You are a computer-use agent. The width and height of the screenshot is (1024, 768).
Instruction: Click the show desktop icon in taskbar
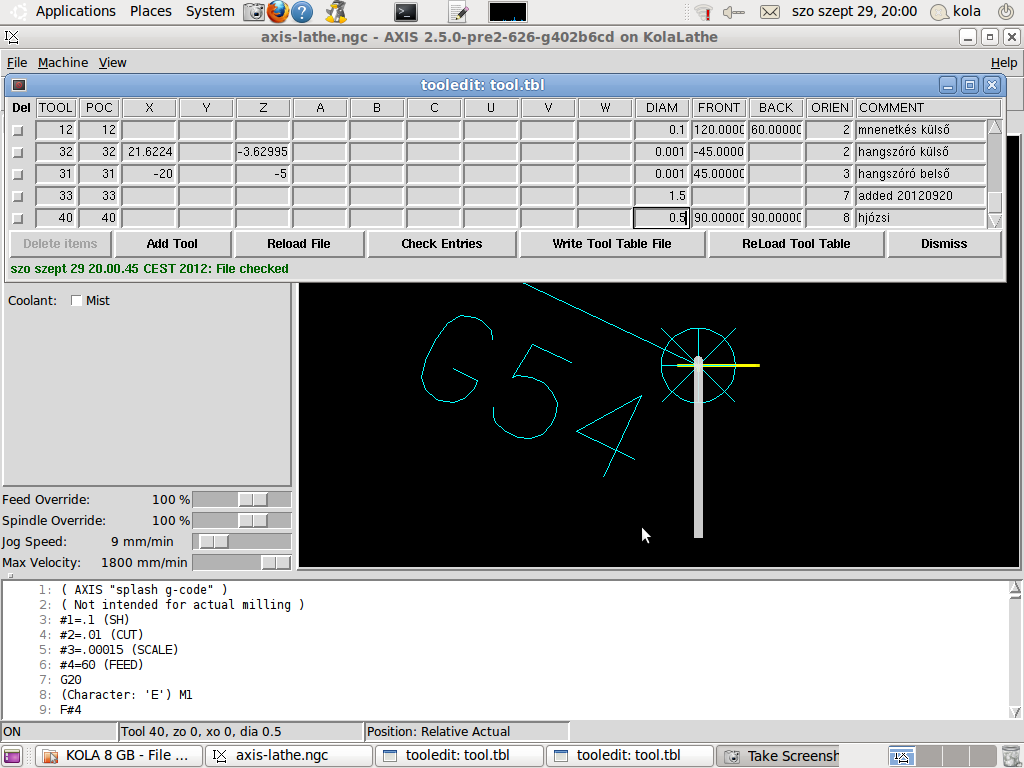11,756
